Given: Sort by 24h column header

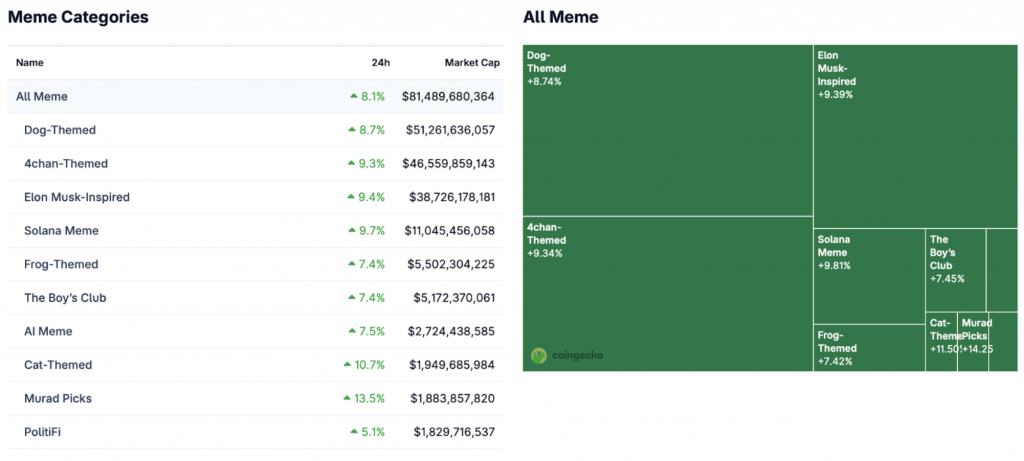Looking at the screenshot, I should tap(380, 63).
